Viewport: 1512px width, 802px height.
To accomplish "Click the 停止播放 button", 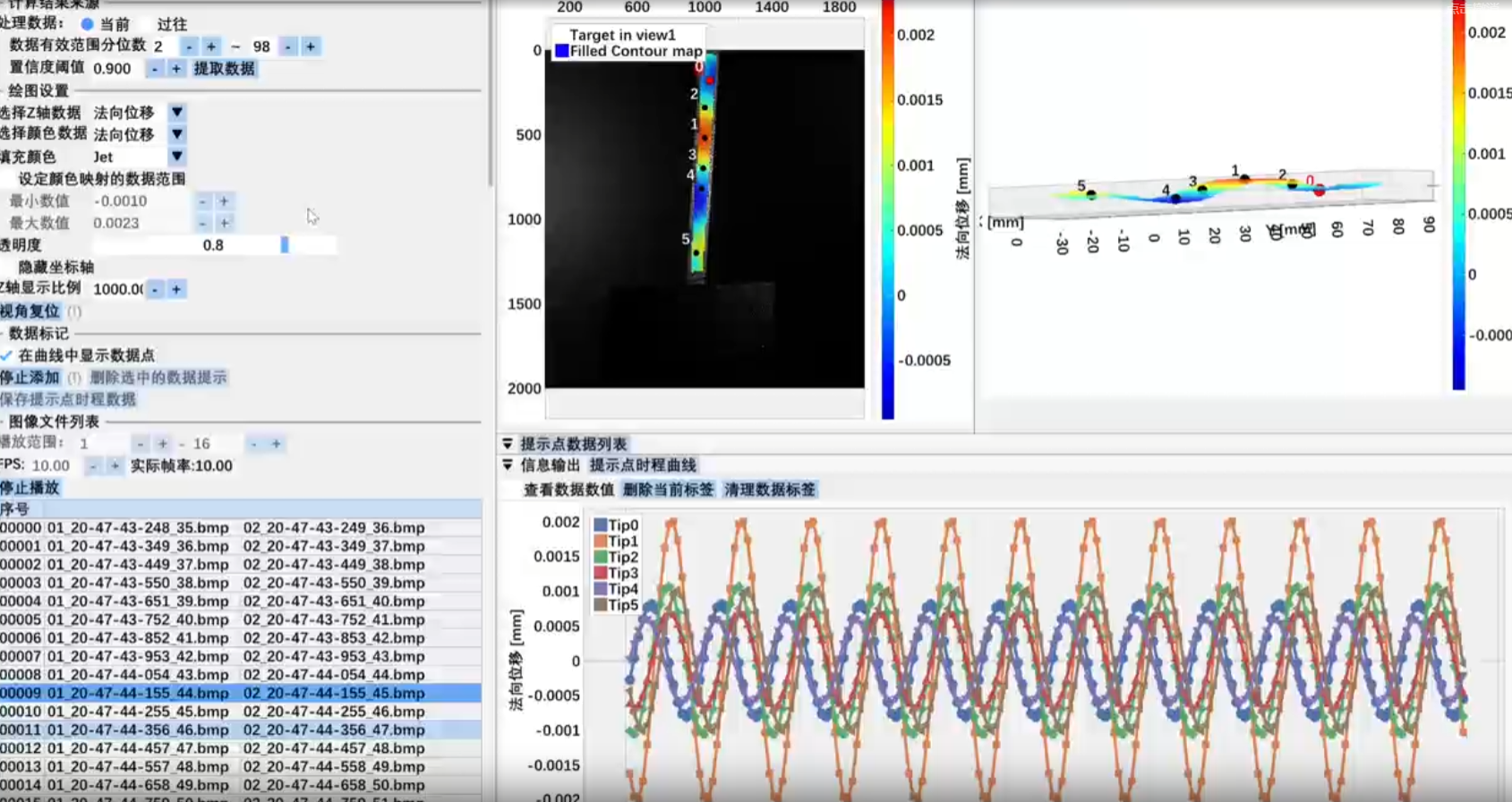I will [30, 488].
